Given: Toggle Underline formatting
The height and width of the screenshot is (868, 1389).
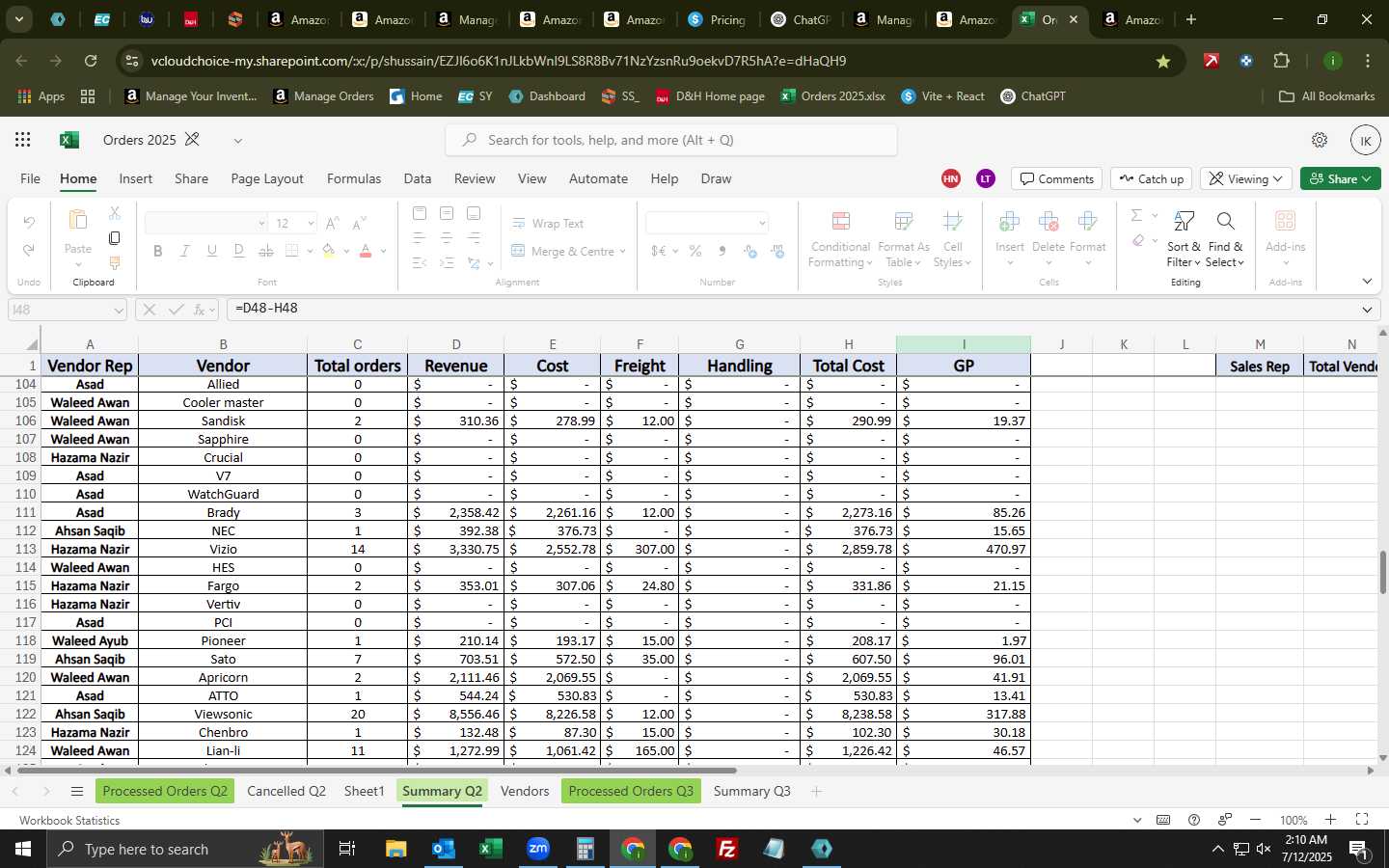Looking at the screenshot, I should pyautogui.click(x=211, y=251).
